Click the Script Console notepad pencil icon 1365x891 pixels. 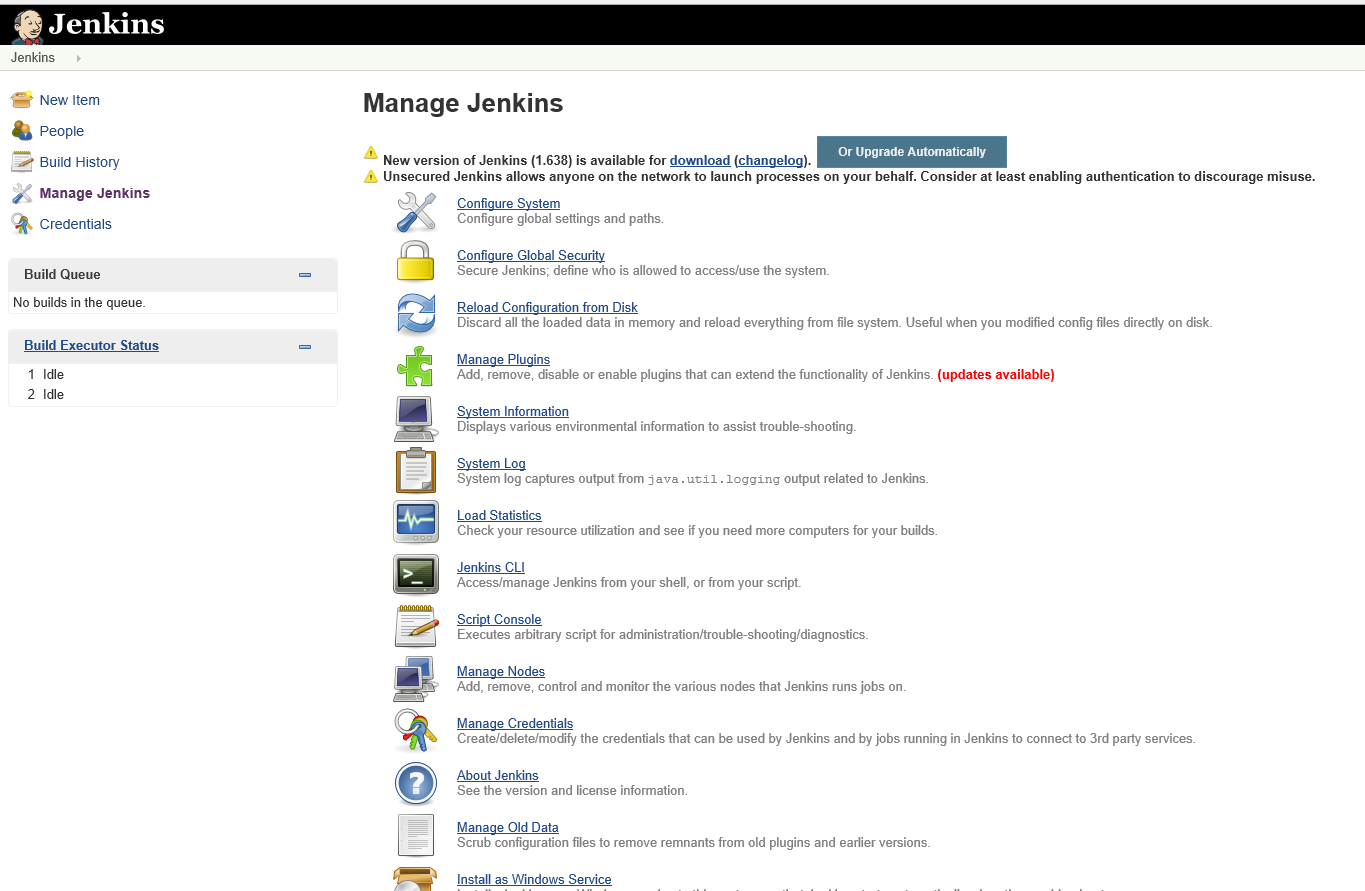(416, 626)
